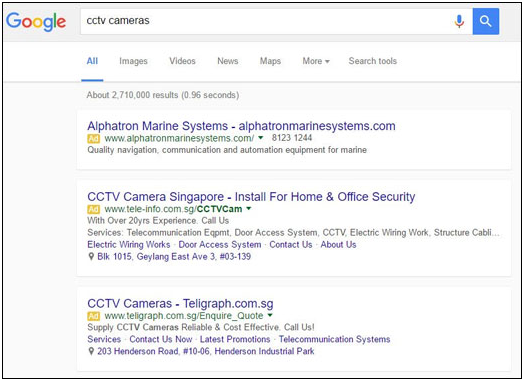Click the Google logo

pyautogui.click(x=36, y=22)
